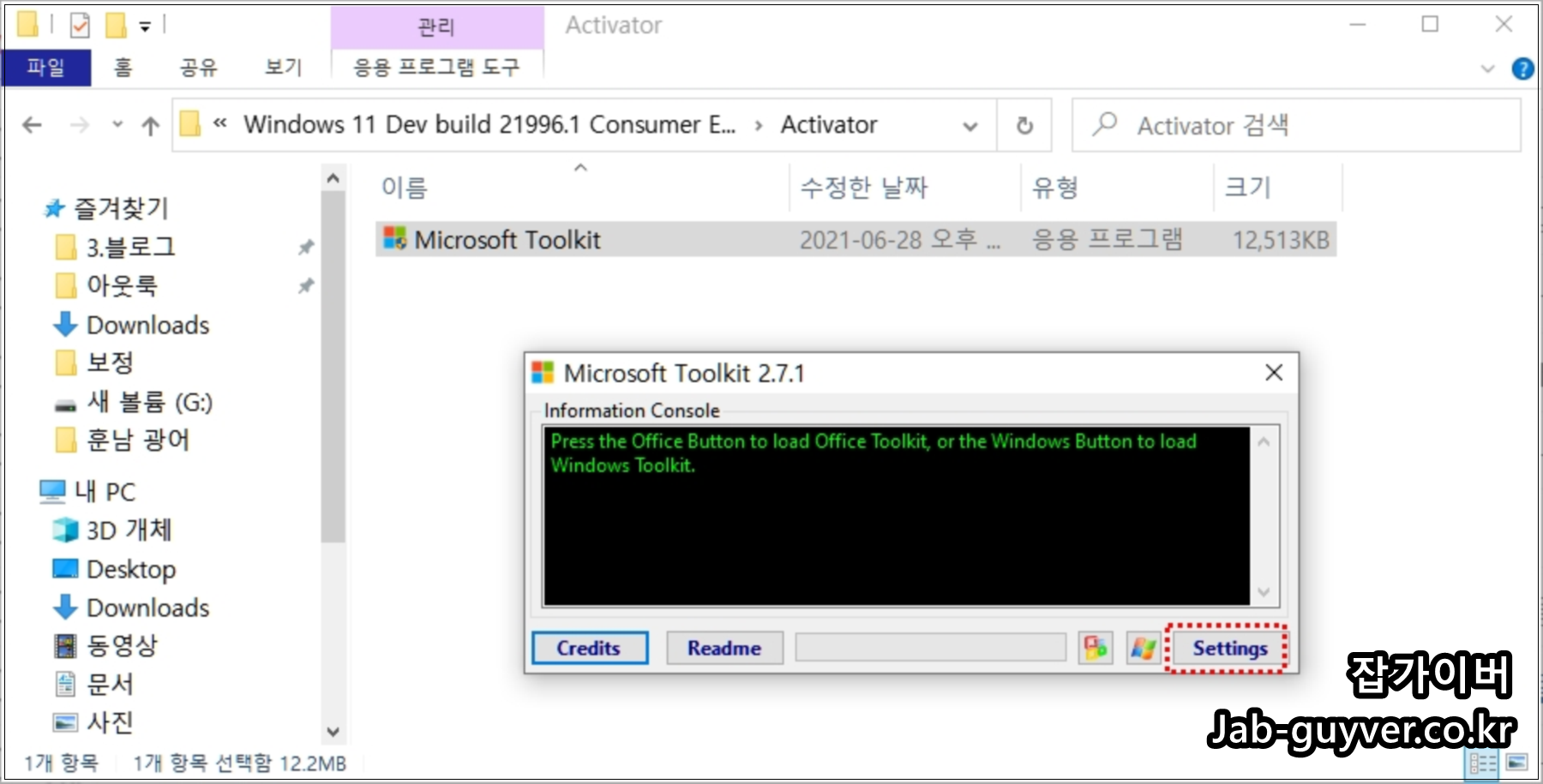The width and height of the screenshot is (1543, 784).
Task: Click the navigation pane scrollbar thumb
Action: (x=333, y=367)
